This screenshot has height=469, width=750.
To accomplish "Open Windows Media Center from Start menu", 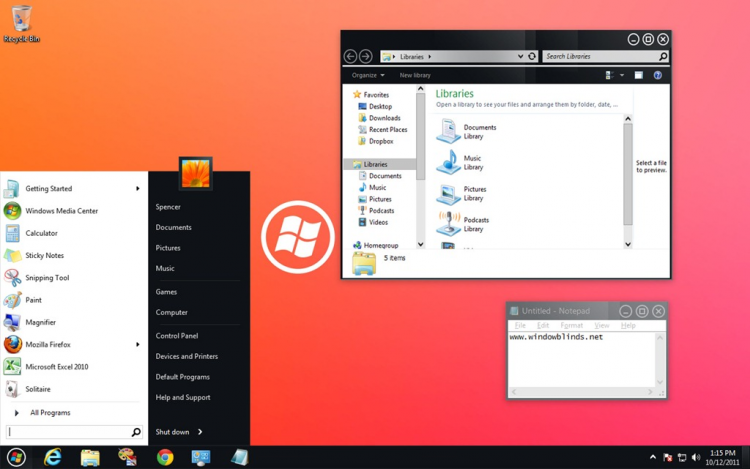I will point(61,211).
